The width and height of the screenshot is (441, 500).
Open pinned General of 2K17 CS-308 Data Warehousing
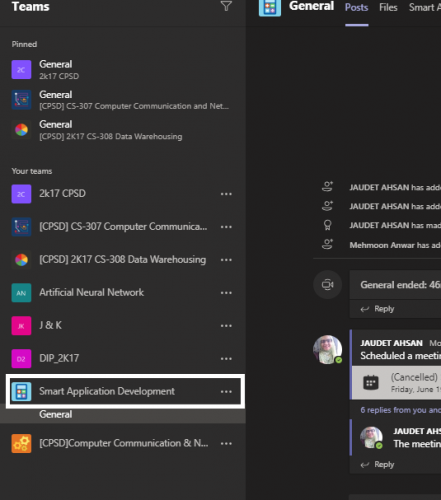(123, 130)
